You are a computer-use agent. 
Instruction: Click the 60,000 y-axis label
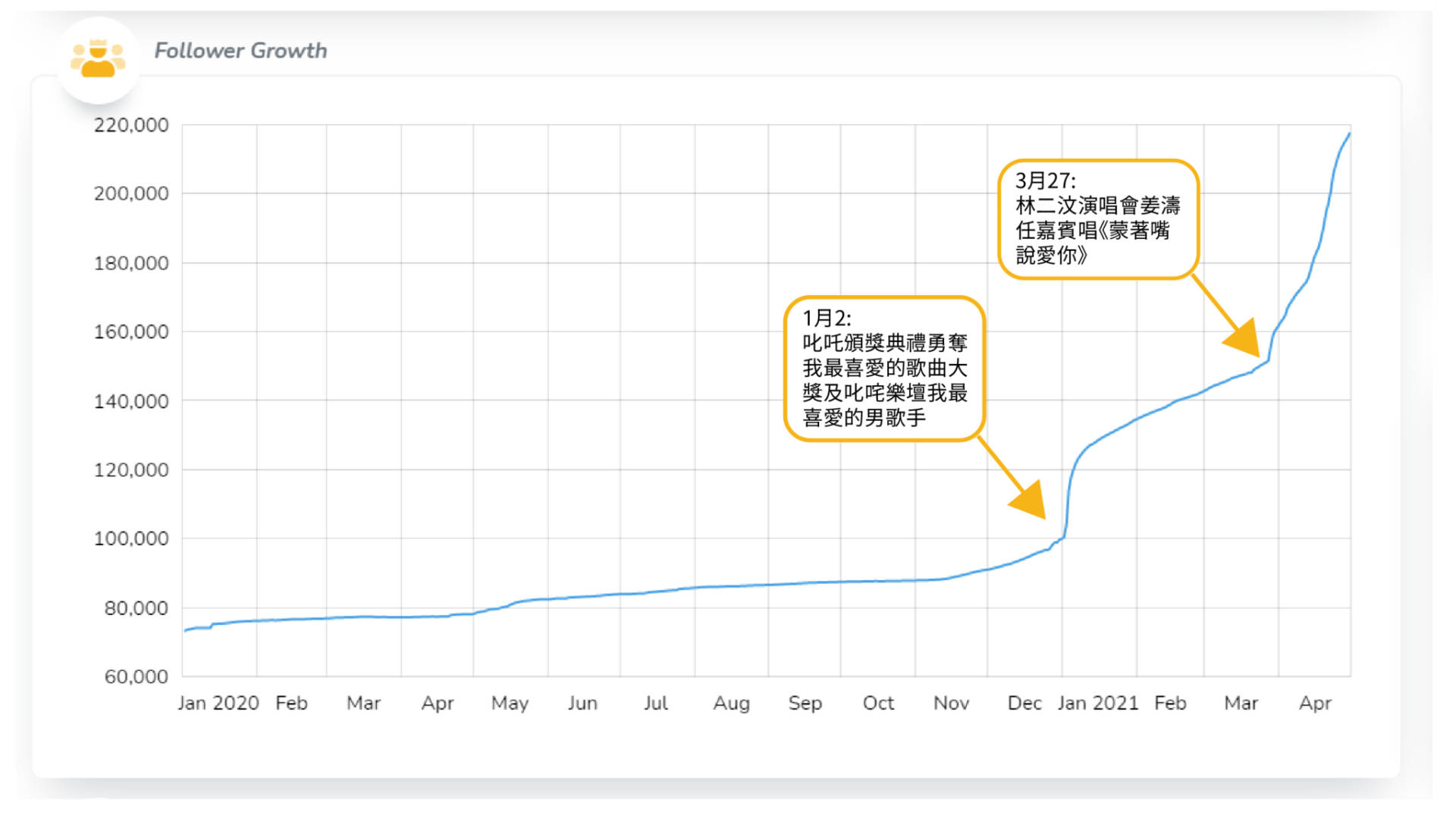pos(136,676)
